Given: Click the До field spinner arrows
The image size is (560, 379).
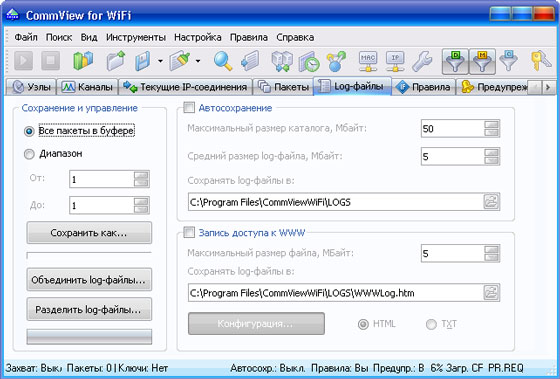Looking at the screenshot, I should point(141,205).
